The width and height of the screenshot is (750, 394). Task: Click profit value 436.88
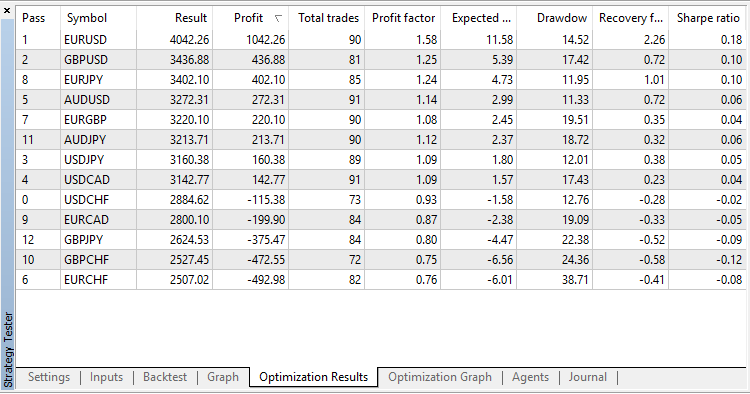268,60
